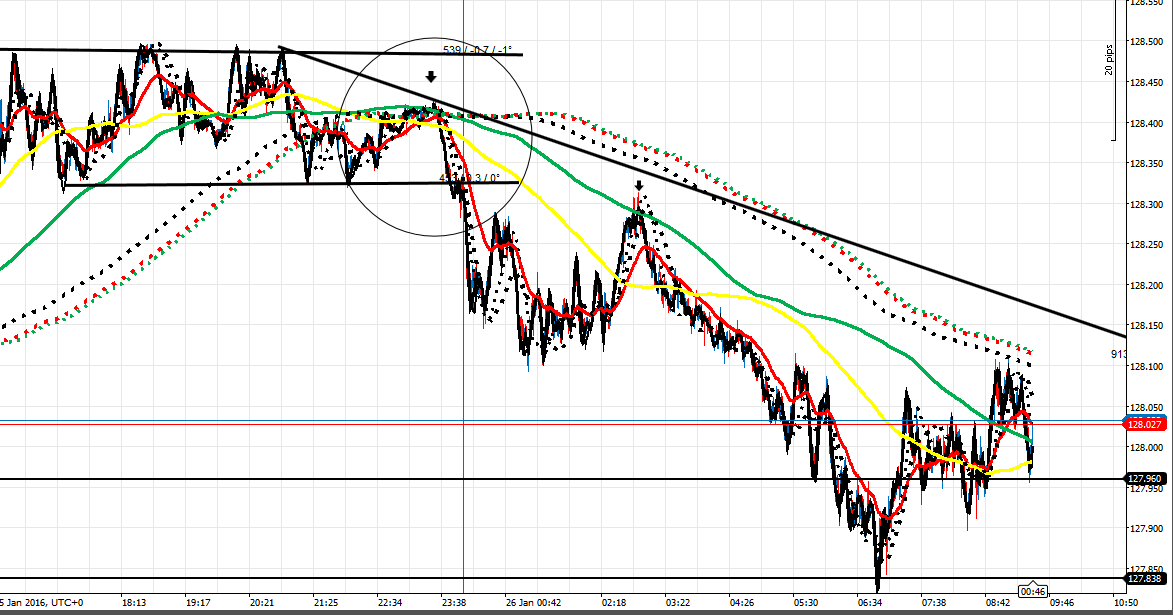Select the black 127.960 price level tag
Viewport: 1173px width, 615px height.
point(1145,479)
